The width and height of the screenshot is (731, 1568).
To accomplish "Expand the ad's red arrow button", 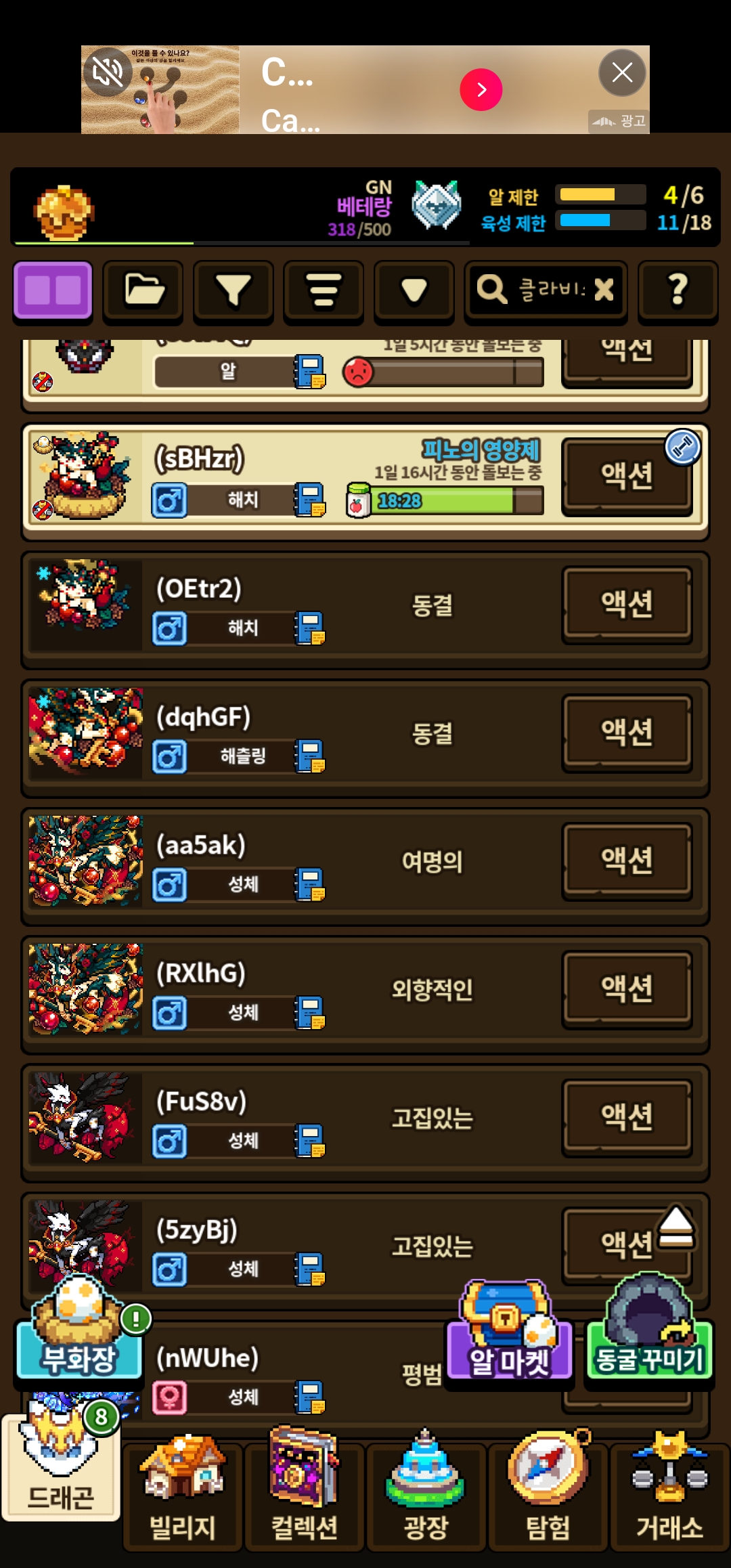I will click(481, 89).
